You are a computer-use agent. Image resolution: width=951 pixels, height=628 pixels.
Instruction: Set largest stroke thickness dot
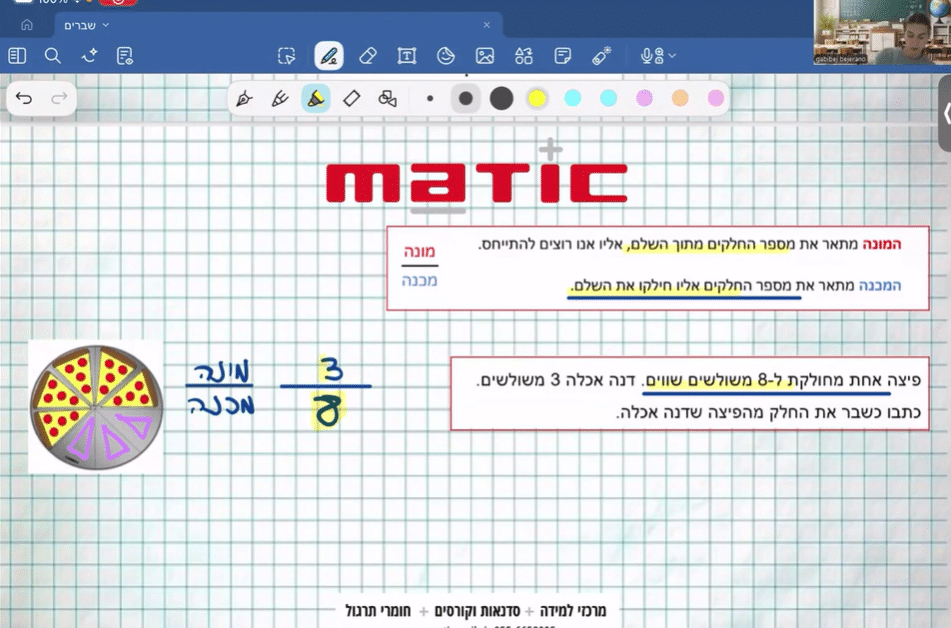pos(501,98)
